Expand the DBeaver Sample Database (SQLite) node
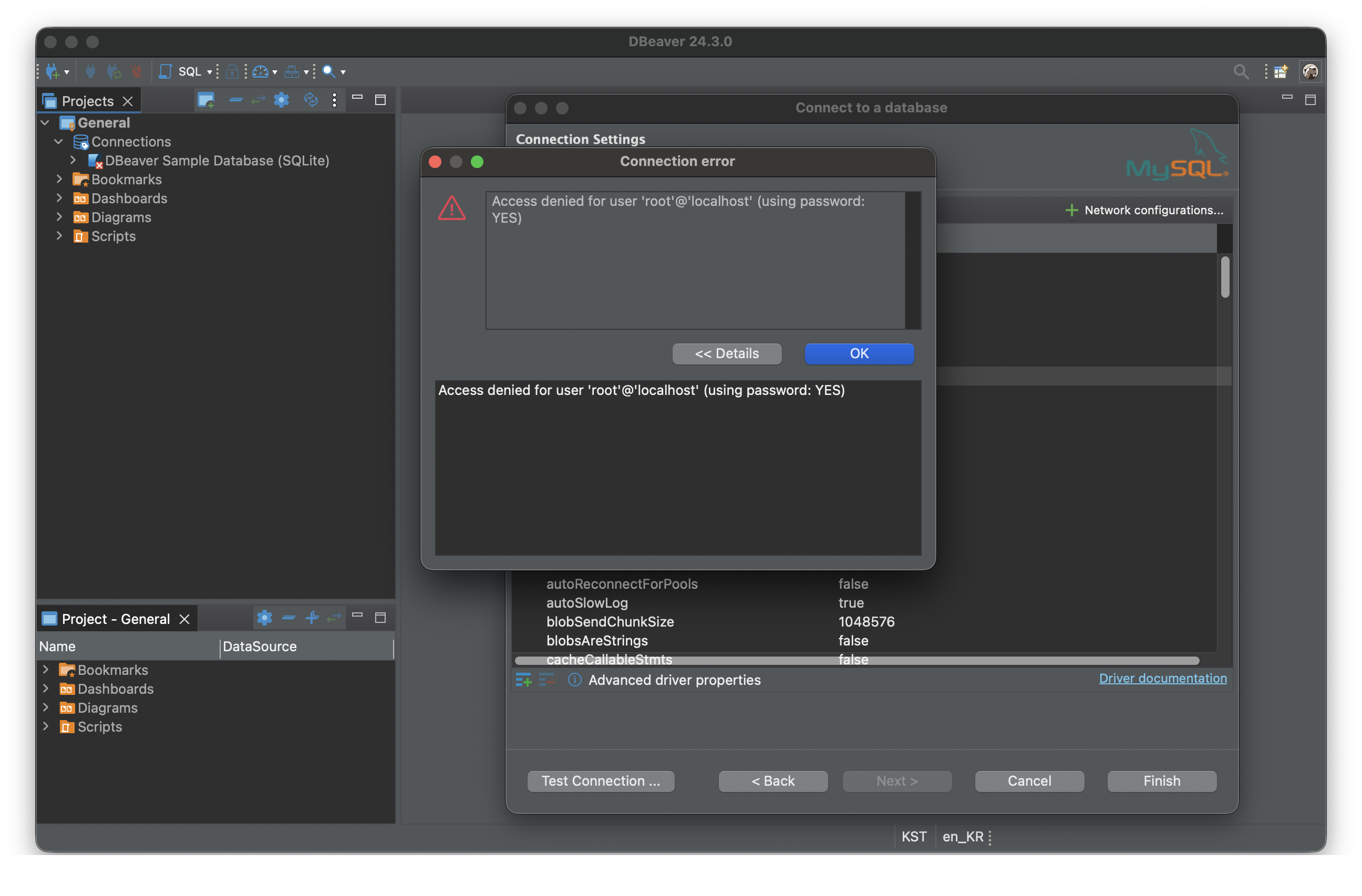The height and width of the screenshot is (896, 1362). click(73, 160)
